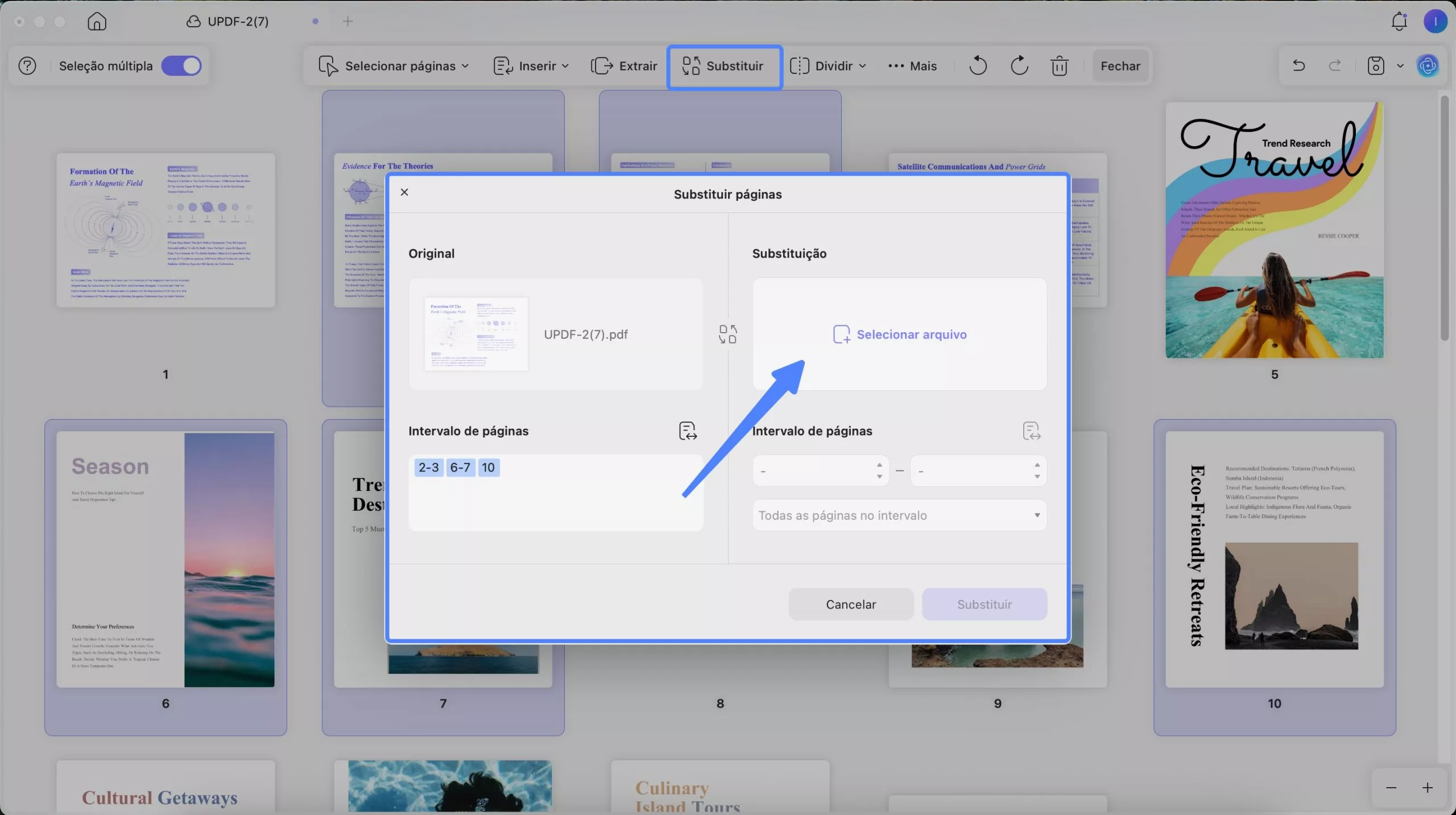Decrease the start page stepper
1456x815 pixels.
coord(879,477)
